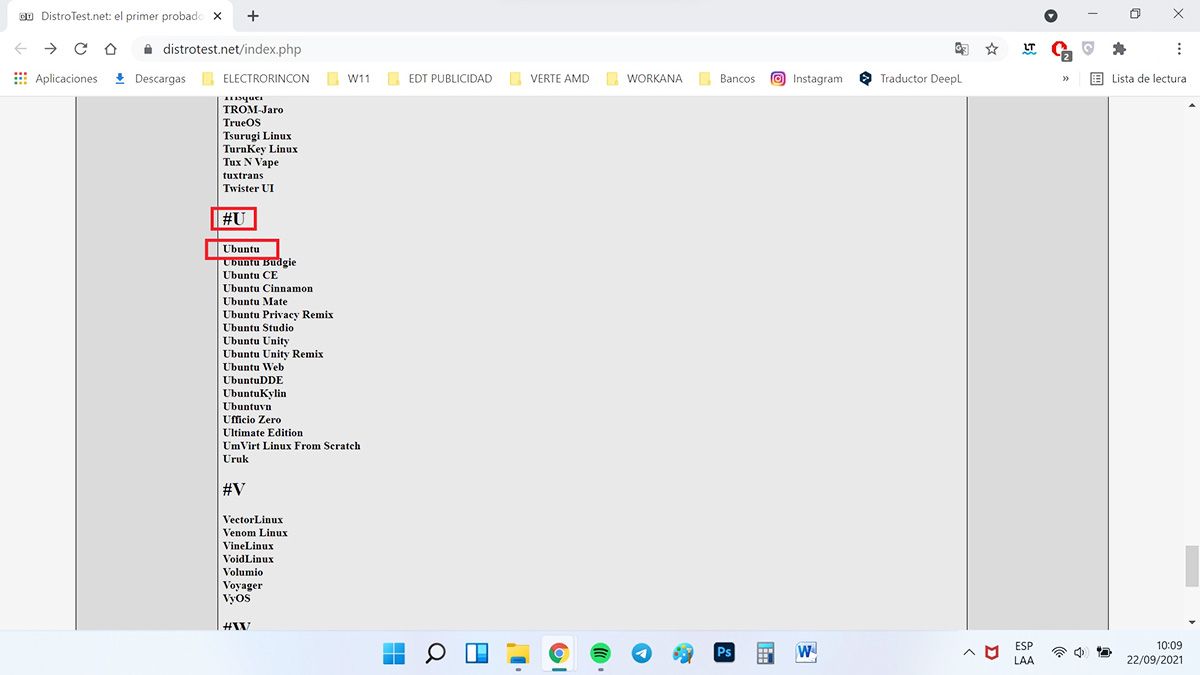Open the Ubuntu Budgie link
Viewport: 1200px width, 675px height.
[259, 263]
